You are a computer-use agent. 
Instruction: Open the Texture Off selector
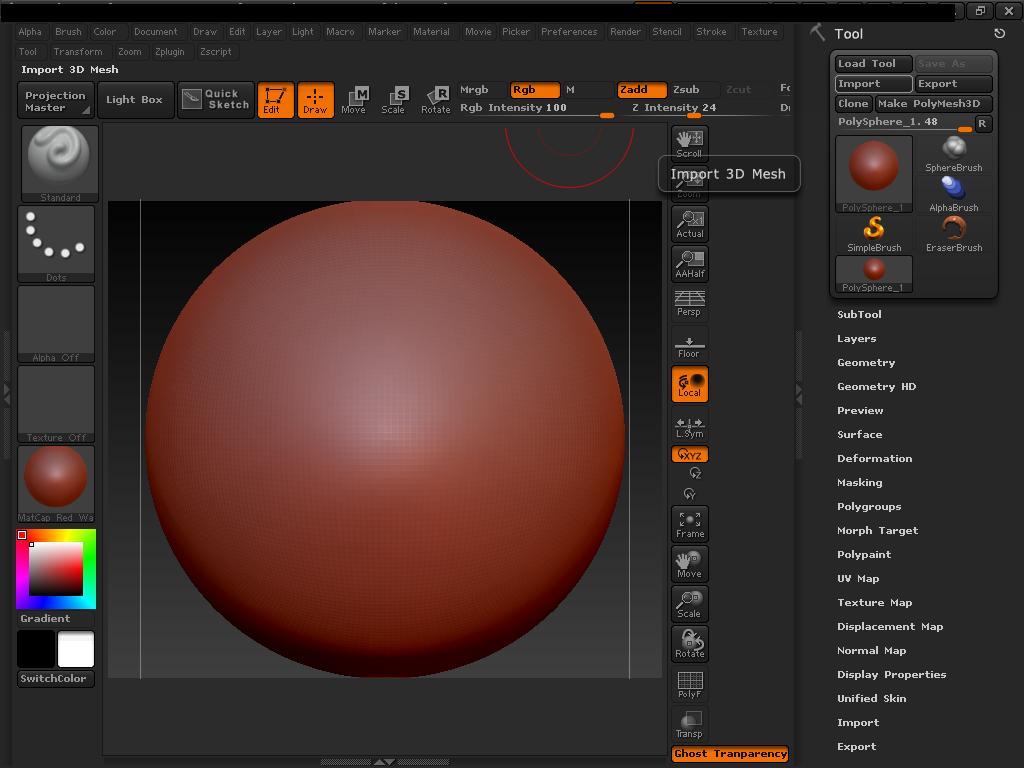(x=56, y=404)
